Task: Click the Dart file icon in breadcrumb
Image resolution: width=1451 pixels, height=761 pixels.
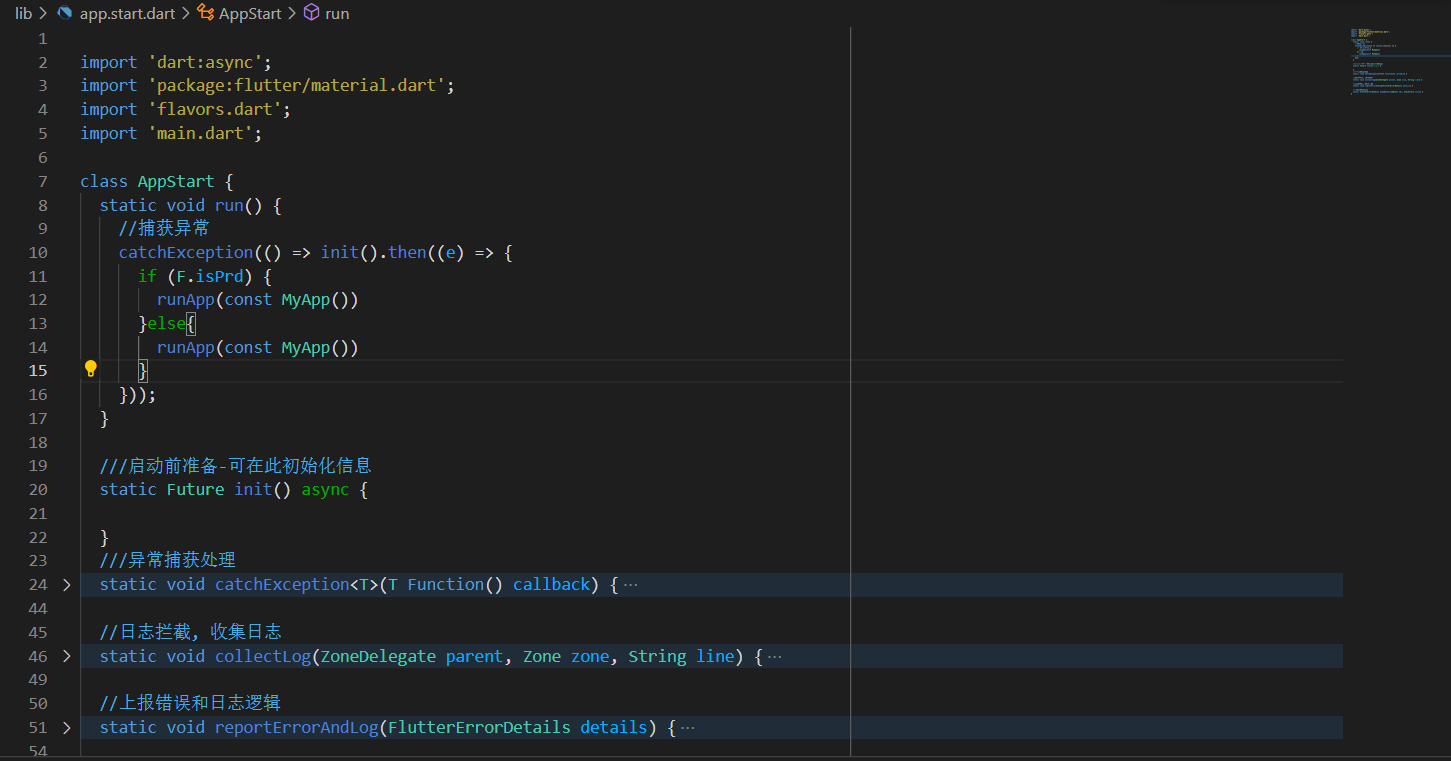Action: pyautogui.click(x=65, y=13)
